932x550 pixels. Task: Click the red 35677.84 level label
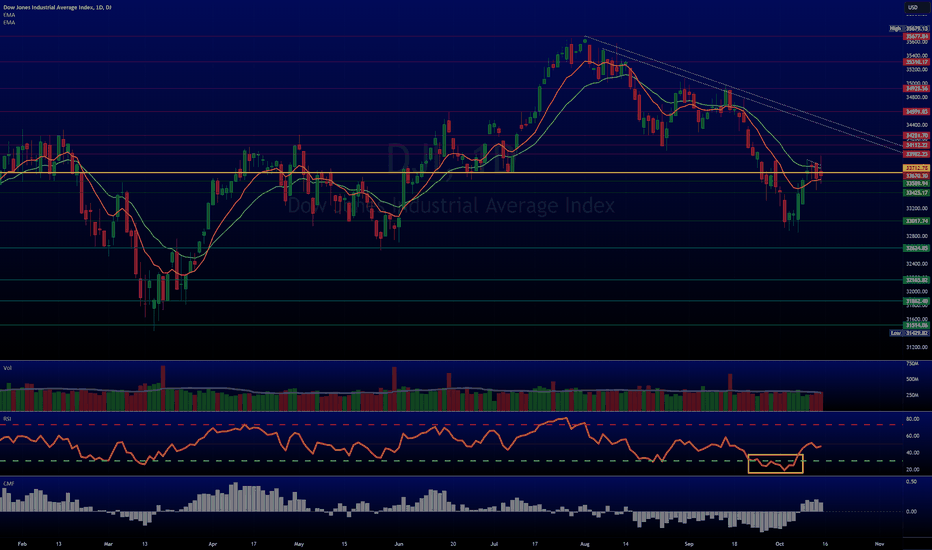click(x=916, y=36)
